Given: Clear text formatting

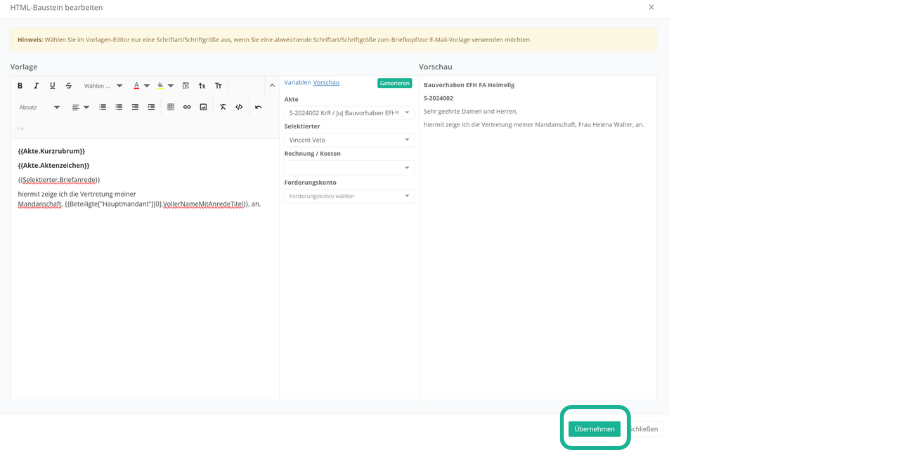Looking at the screenshot, I should (x=223, y=107).
